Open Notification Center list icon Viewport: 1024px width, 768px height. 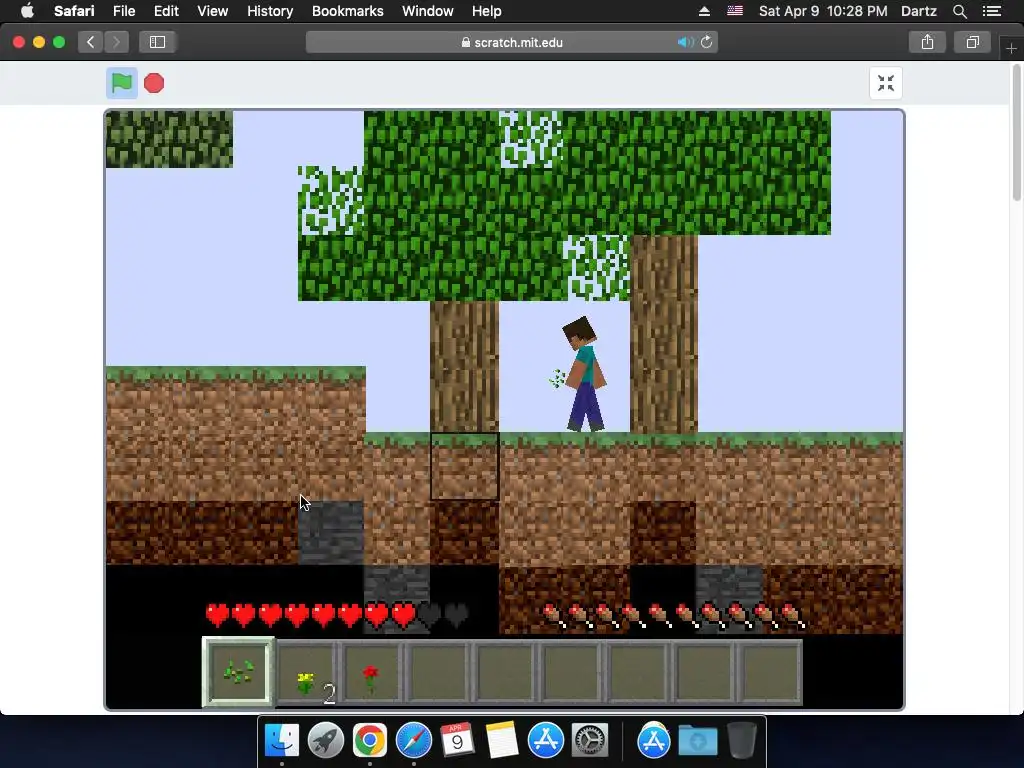click(991, 11)
